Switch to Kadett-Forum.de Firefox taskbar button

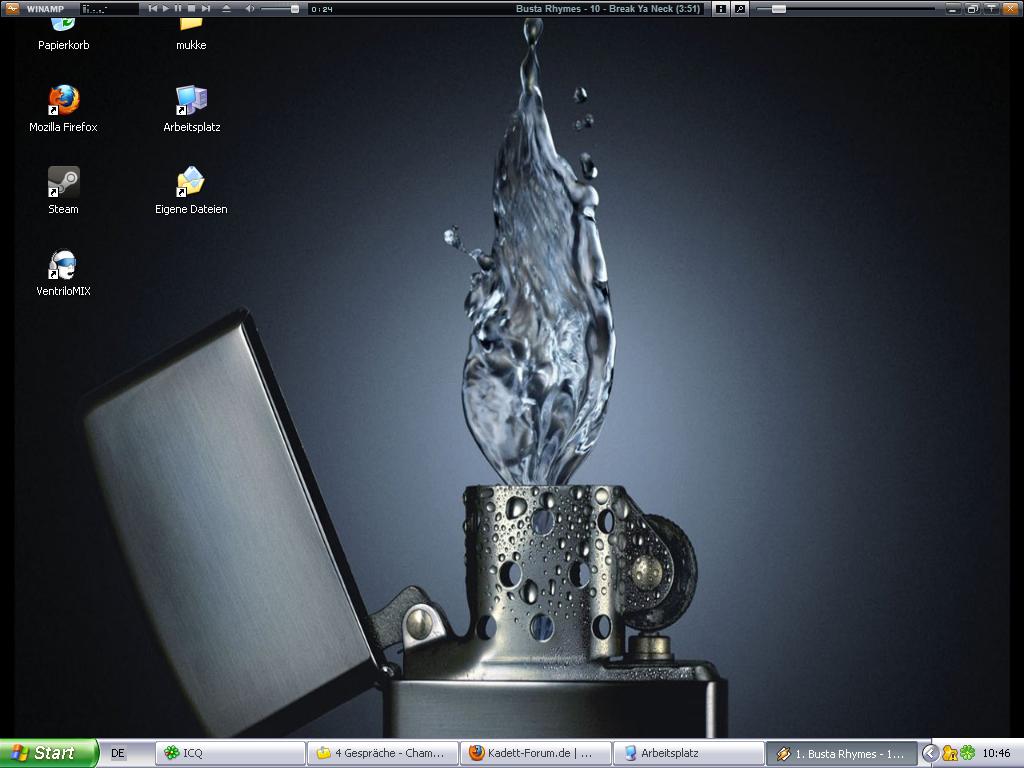pyautogui.click(x=534, y=753)
